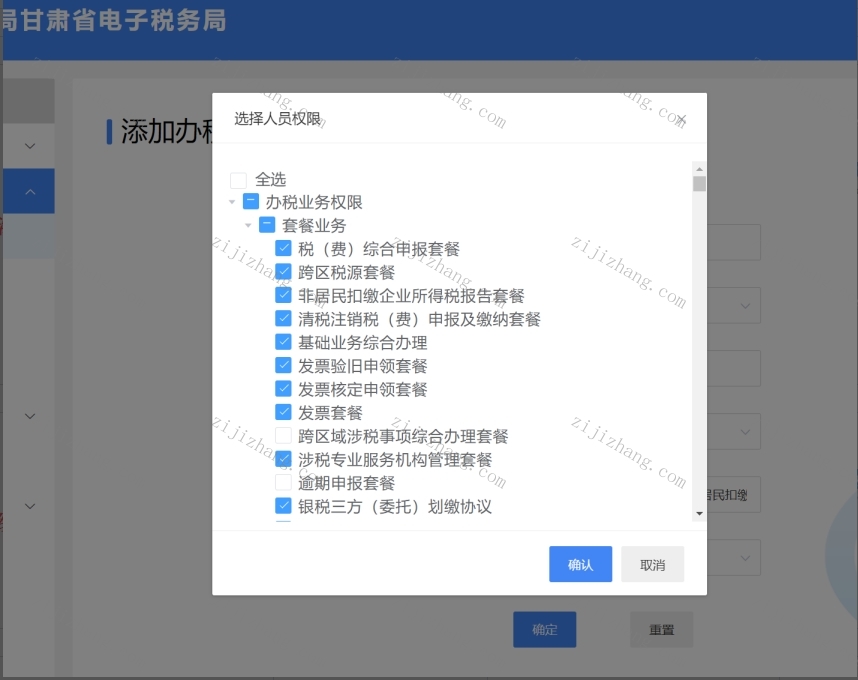Expand third sidebar menu chevron
858x680 pixels.
31,416
